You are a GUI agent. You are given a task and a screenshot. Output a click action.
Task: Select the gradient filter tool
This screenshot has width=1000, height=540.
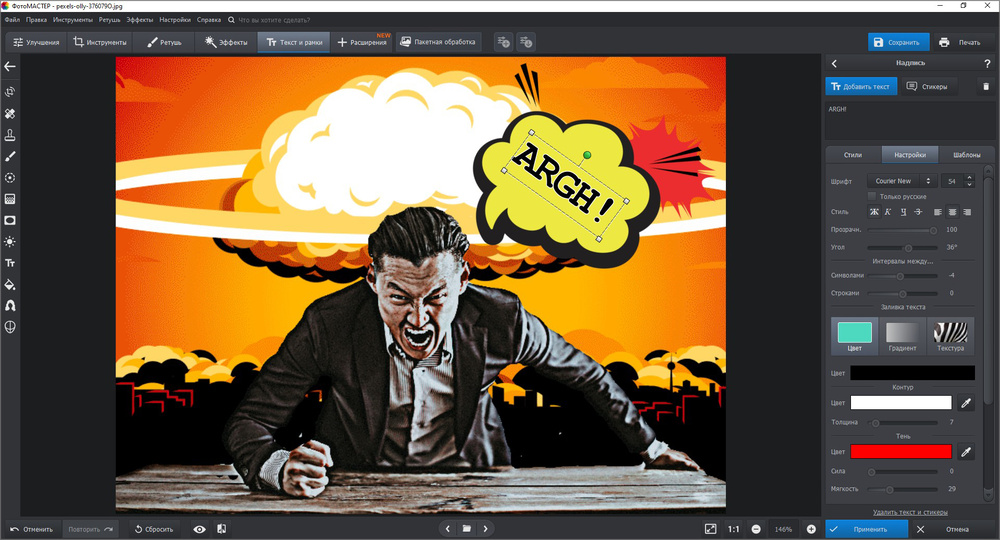pyautogui.click(x=10, y=199)
